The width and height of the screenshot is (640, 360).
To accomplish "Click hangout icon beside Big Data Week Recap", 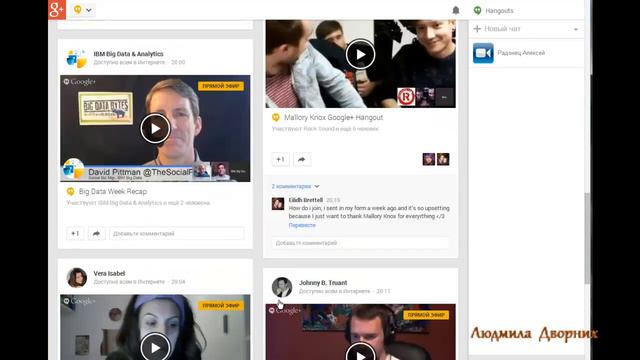I will coord(70,191).
